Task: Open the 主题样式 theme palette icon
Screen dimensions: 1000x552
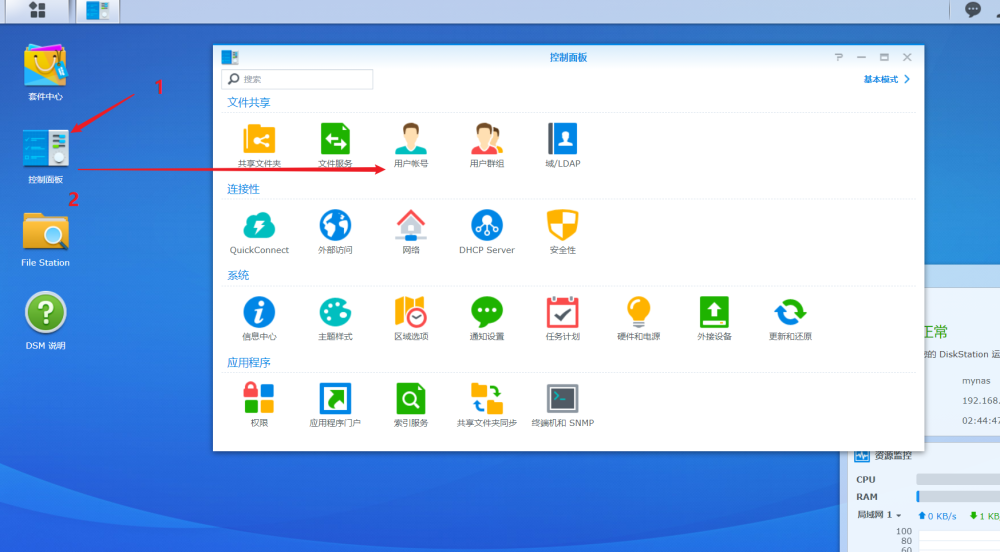Action: (335, 312)
